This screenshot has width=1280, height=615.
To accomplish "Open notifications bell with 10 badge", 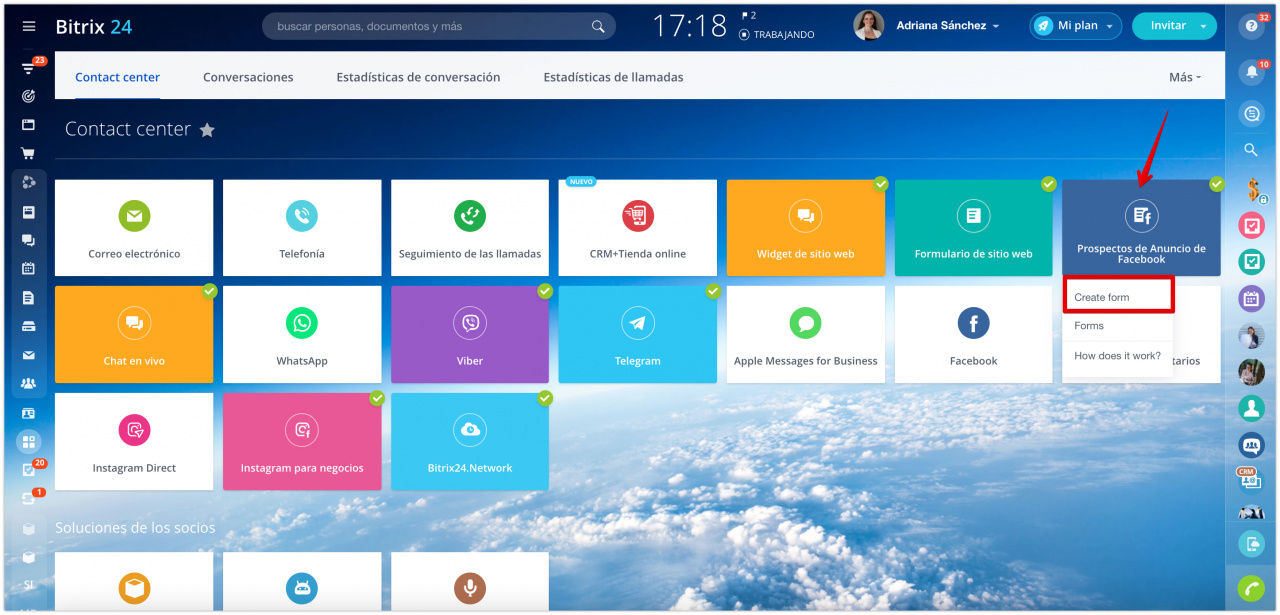I will (x=1251, y=72).
